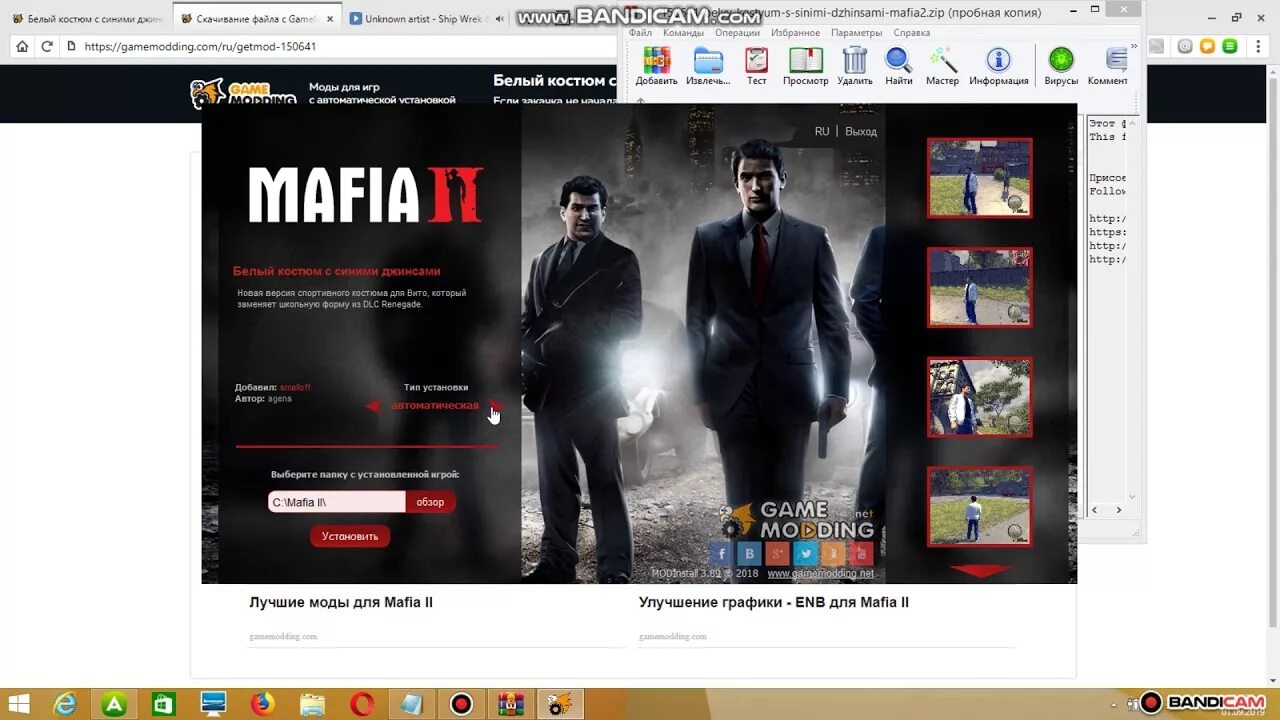The image size is (1280, 720).
Task: Open Internet Explorer from the taskbar
Action: (65, 704)
